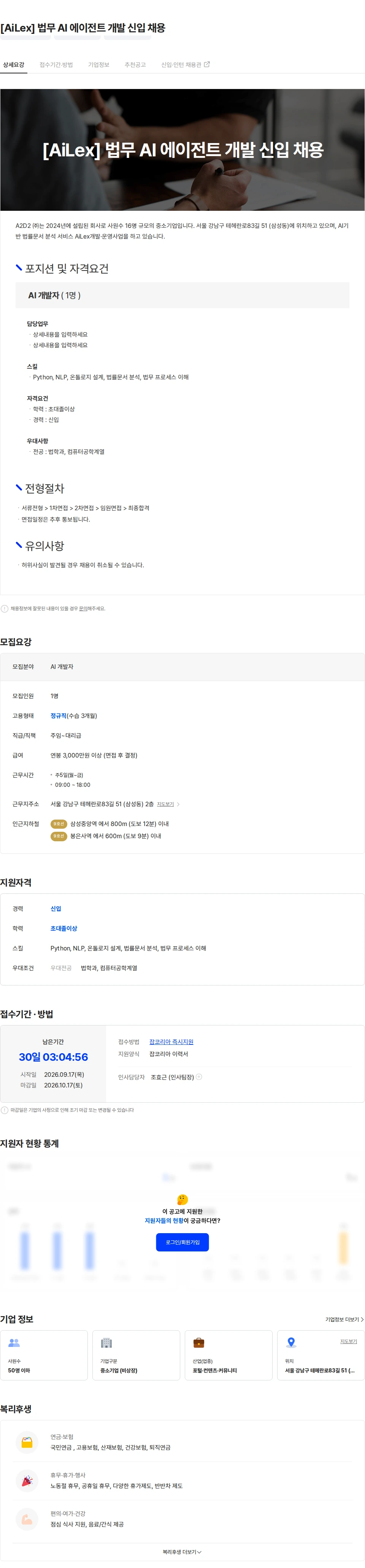This screenshot has width=365, height=1568.
Task: Click the 사원수 people icon
Action: point(14,1342)
